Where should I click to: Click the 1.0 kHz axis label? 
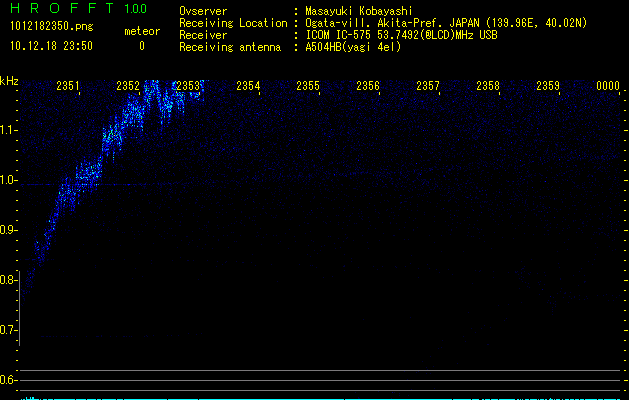coord(8,180)
